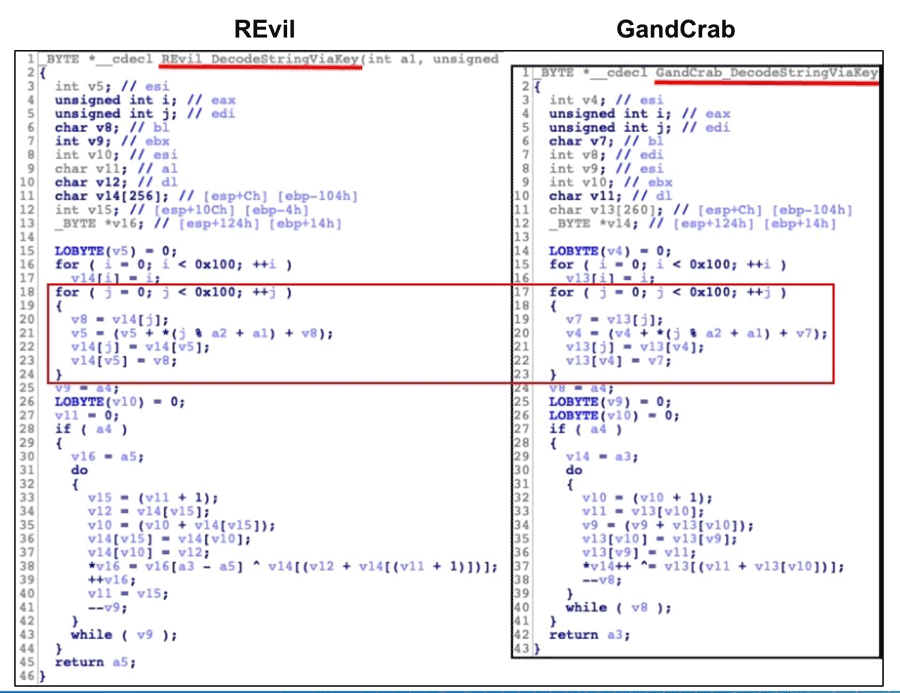The height and width of the screenshot is (693, 900).
Task: Select the "REvil_DecodeStringViaKey" function name
Action: (x=260, y=59)
